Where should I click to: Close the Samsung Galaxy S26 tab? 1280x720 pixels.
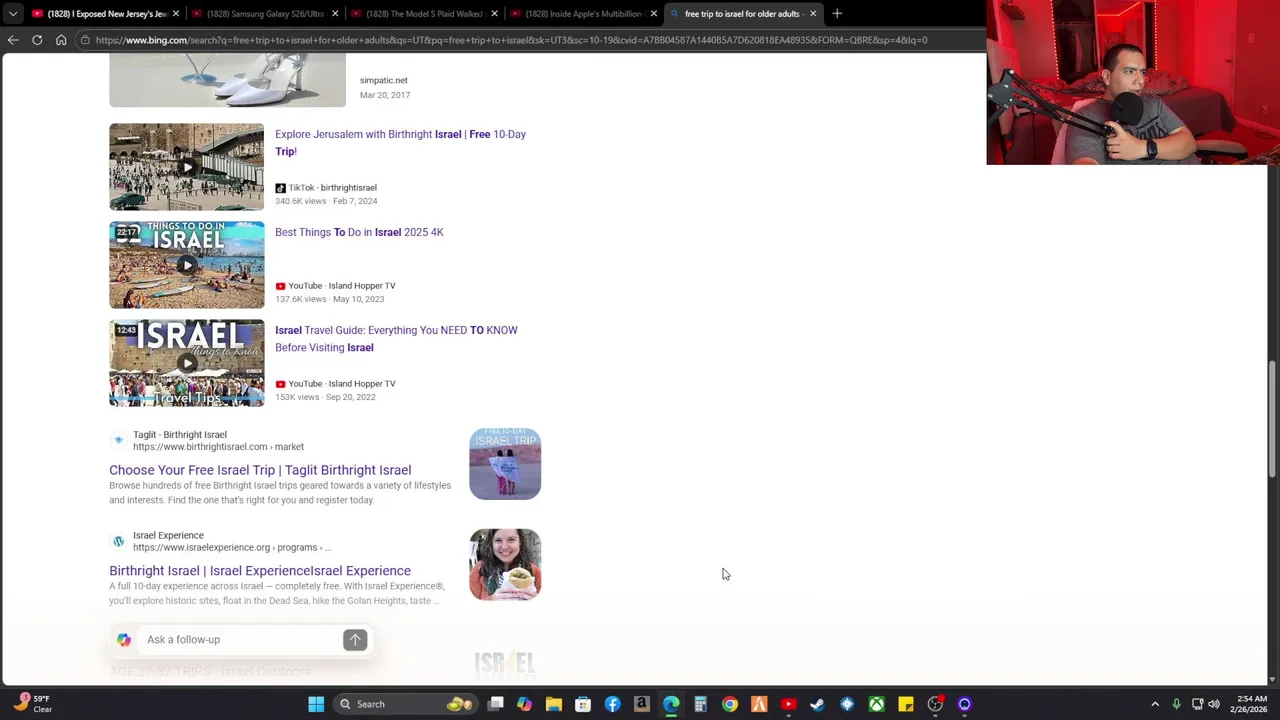335,14
